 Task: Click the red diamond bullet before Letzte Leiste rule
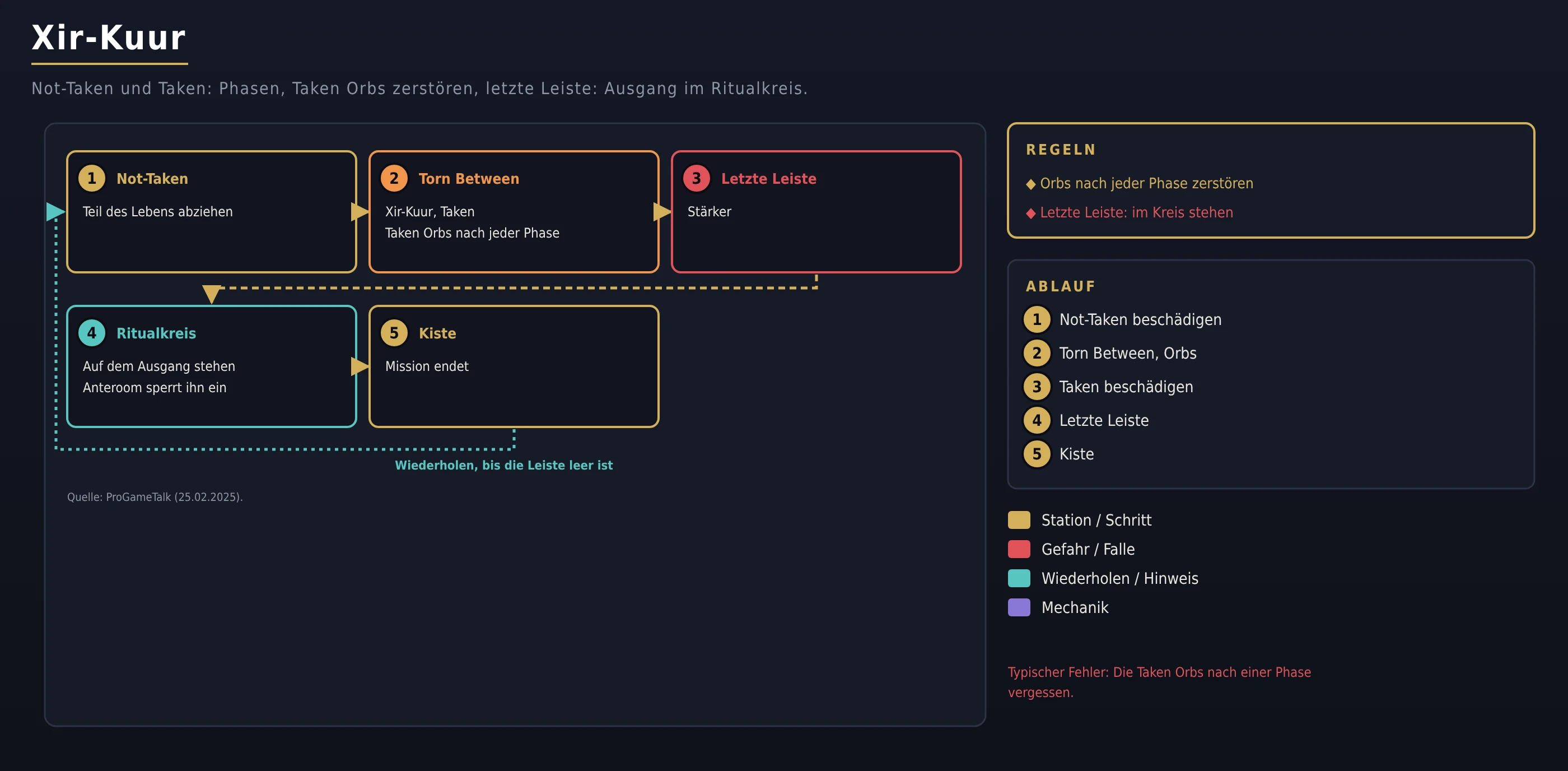click(1030, 213)
